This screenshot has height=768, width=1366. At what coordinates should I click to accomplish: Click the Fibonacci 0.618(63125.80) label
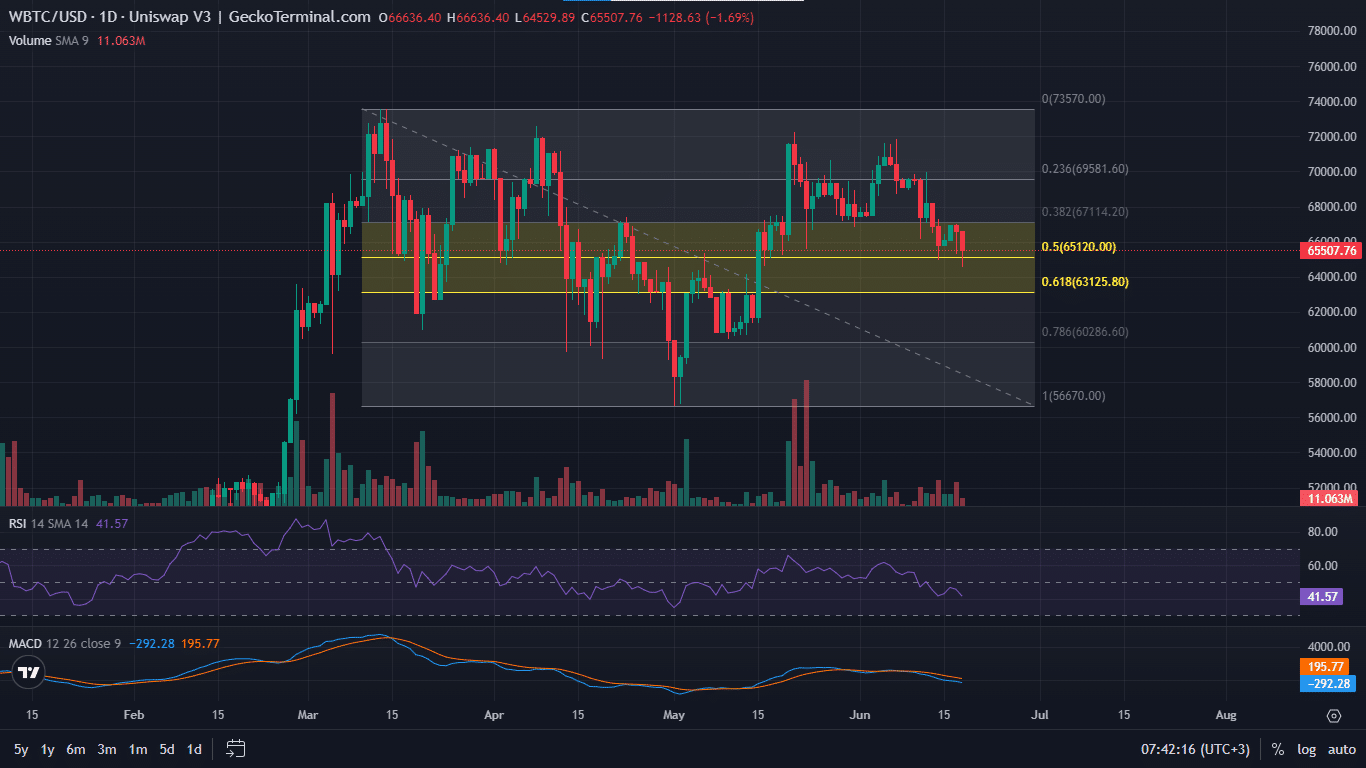pos(1085,282)
